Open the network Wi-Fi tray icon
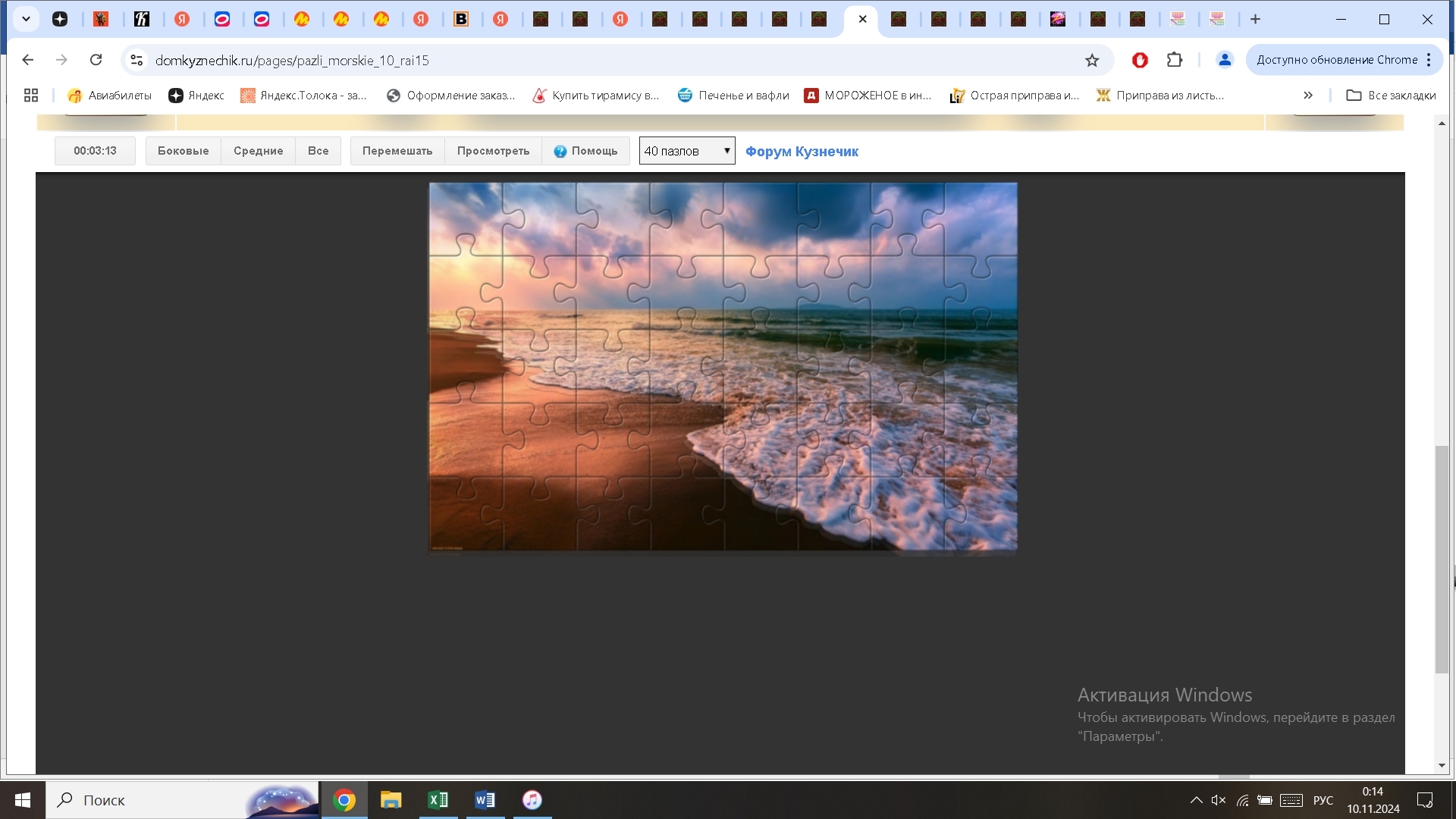The image size is (1456, 819). pyautogui.click(x=1242, y=800)
